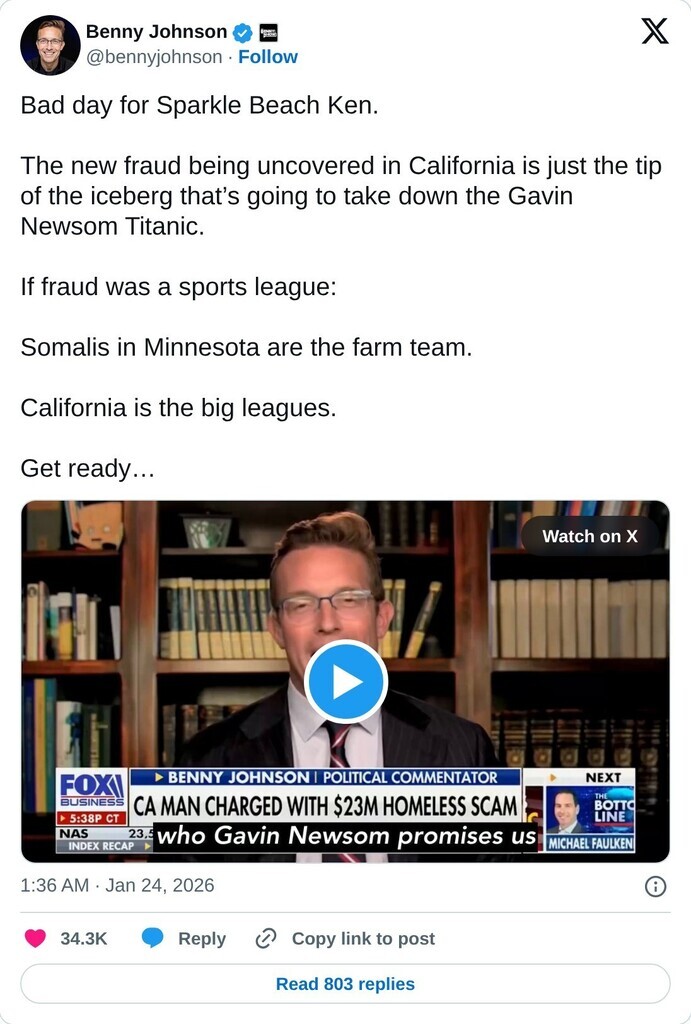Open Benny Johnson's profile avatar
691x1024 pixels.
50,45
